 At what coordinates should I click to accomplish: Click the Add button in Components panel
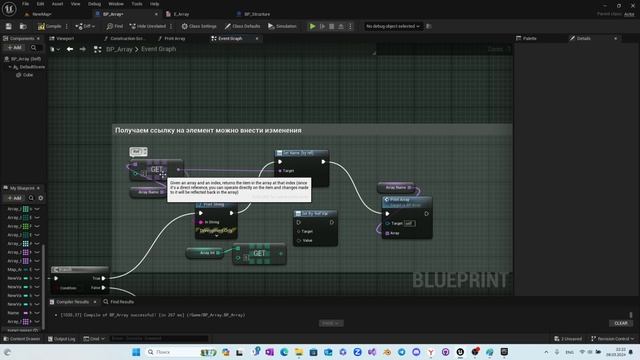coord(14,48)
